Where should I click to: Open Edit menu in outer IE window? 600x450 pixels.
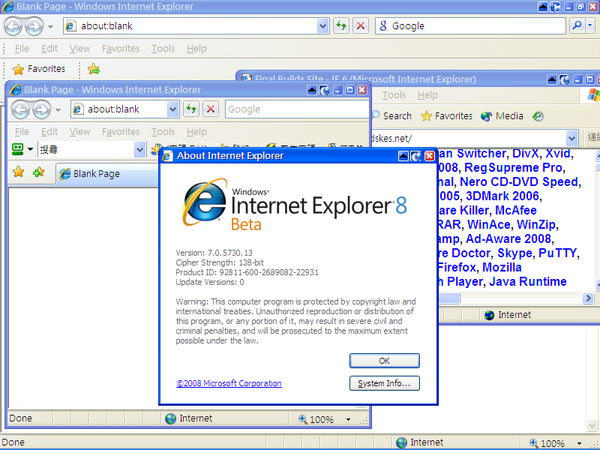pyautogui.click(x=49, y=49)
